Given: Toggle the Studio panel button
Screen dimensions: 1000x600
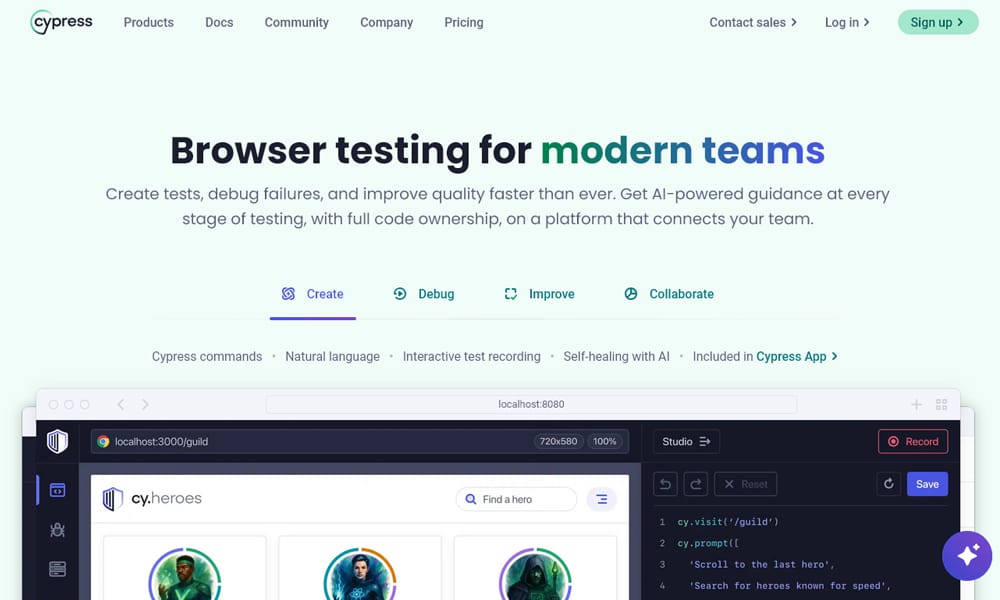Looking at the screenshot, I should coord(686,441).
